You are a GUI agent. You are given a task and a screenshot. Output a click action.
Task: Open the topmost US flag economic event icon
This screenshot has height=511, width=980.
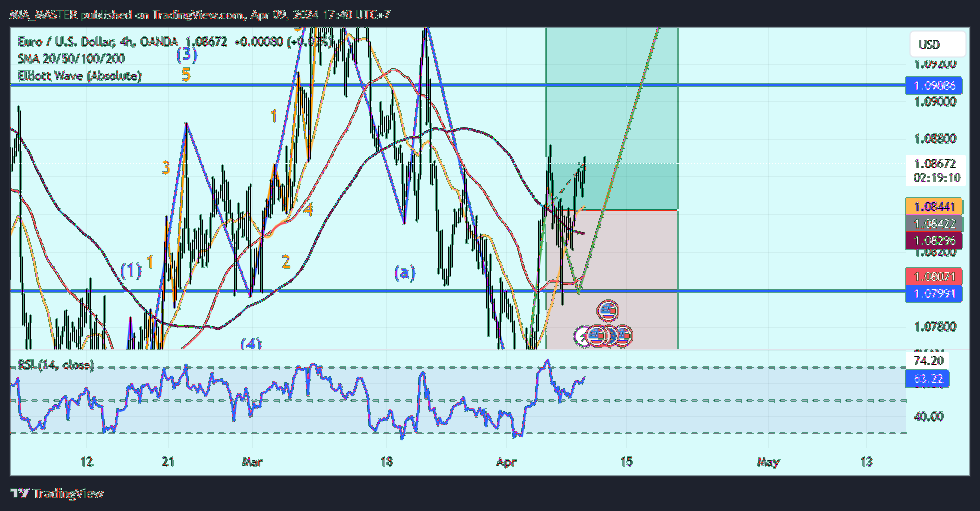point(608,310)
